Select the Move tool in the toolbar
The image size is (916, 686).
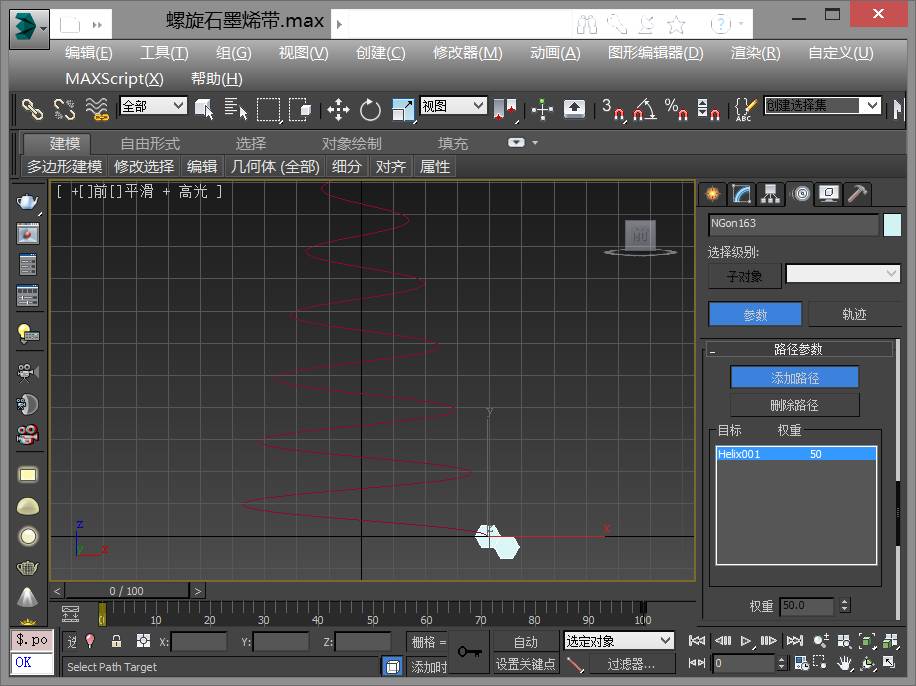(x=338, y=109)
